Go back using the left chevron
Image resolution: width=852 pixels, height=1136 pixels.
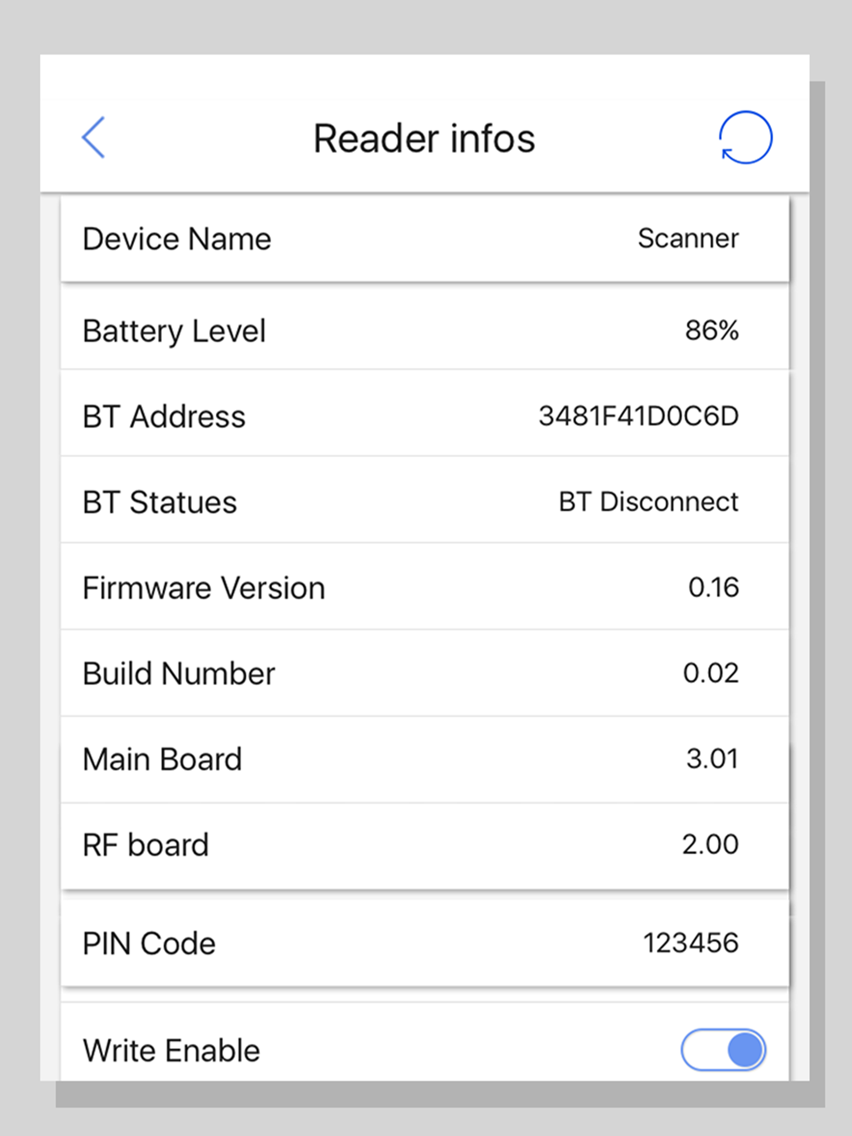pos(93,137)
